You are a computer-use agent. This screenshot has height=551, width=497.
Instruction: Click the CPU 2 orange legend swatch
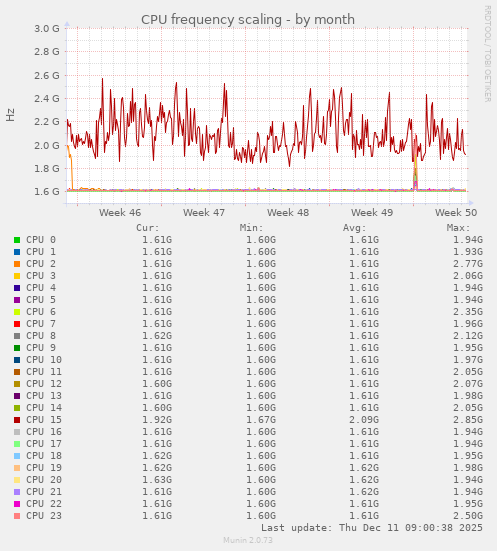click(17, 264)
